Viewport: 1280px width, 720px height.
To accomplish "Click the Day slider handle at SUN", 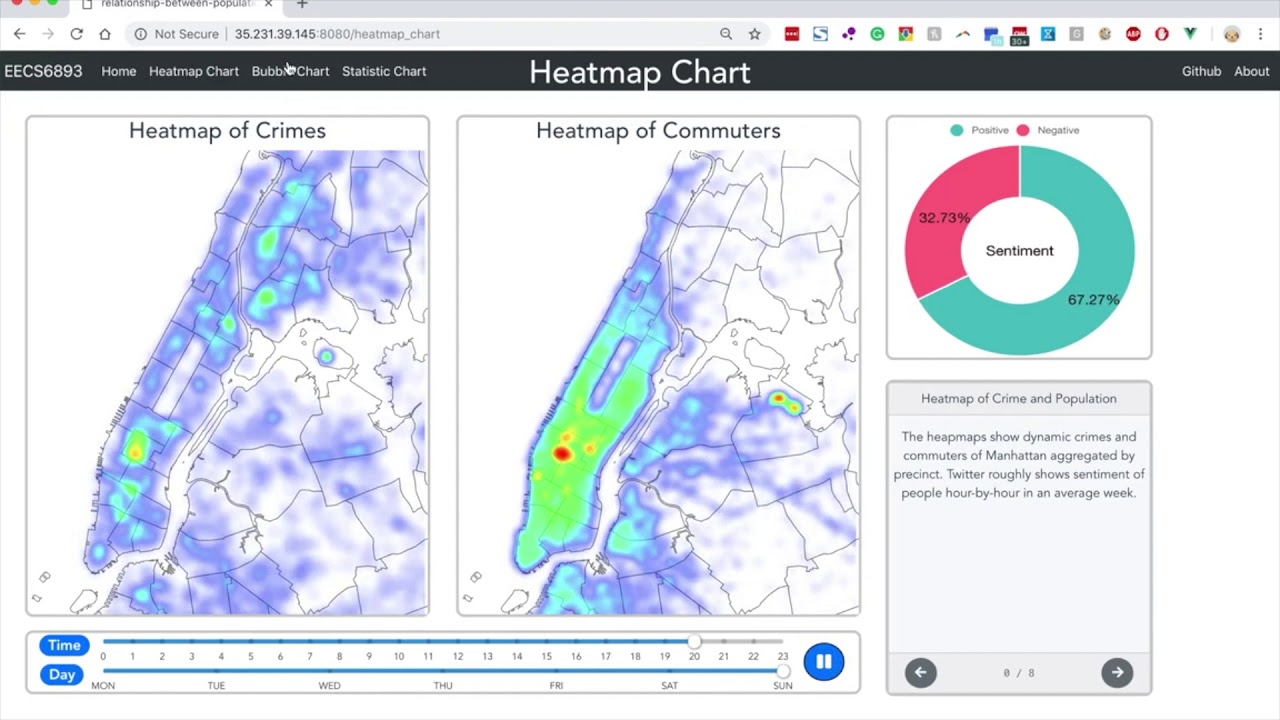I will (x=783, y=671).
